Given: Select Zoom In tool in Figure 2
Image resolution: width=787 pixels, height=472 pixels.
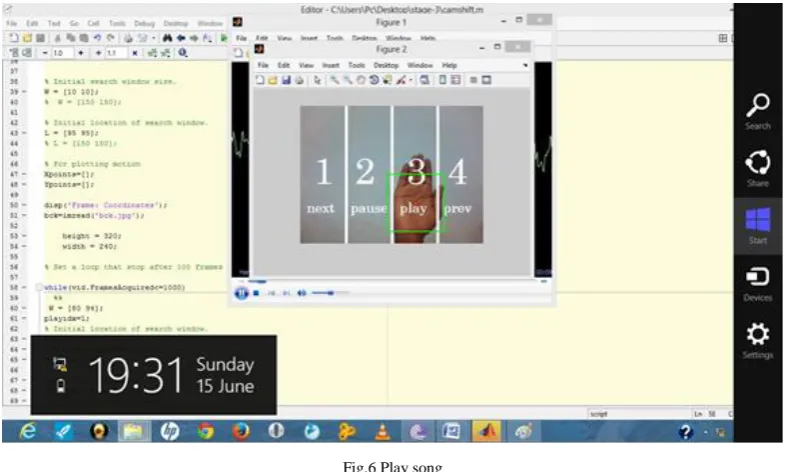Looking at the screenshot, I should [334, 80].
